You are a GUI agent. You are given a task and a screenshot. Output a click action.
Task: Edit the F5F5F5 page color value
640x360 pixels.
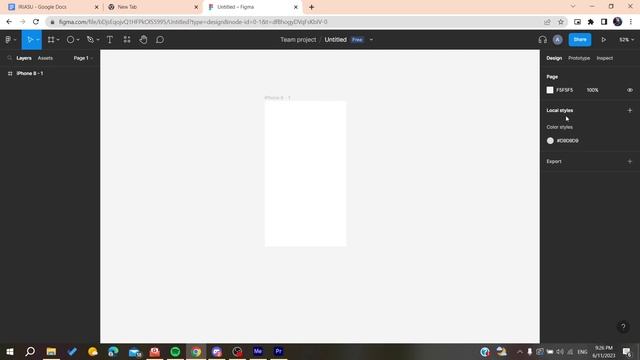564,90
